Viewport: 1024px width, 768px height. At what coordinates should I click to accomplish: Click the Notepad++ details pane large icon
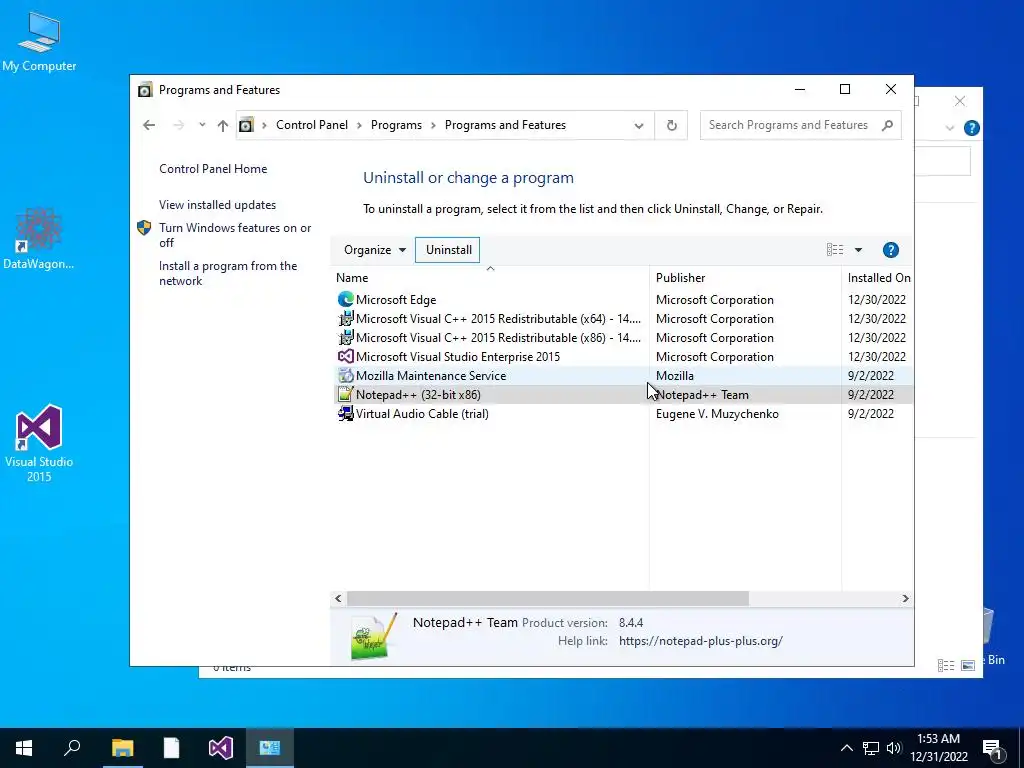click(374, 637)
